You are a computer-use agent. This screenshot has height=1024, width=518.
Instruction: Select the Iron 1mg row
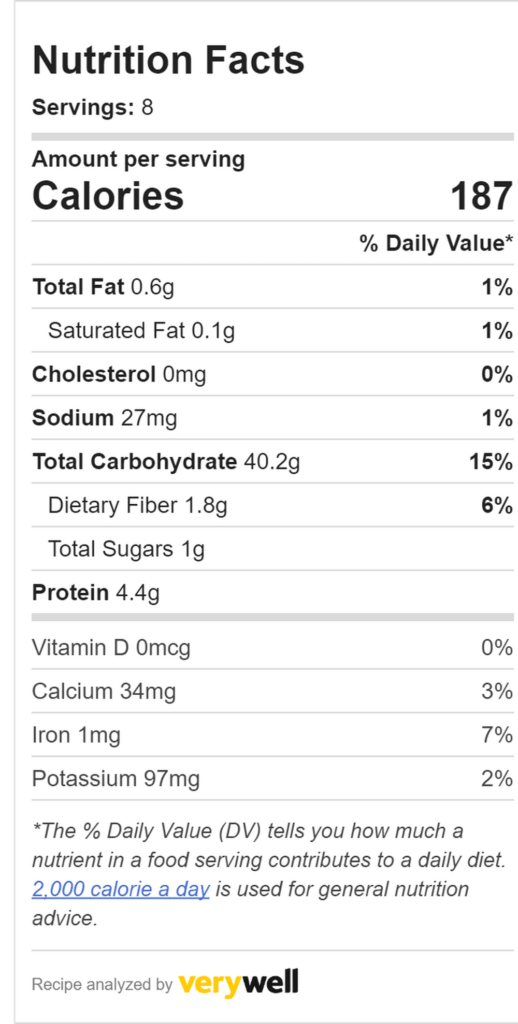[x=272, y=735]
